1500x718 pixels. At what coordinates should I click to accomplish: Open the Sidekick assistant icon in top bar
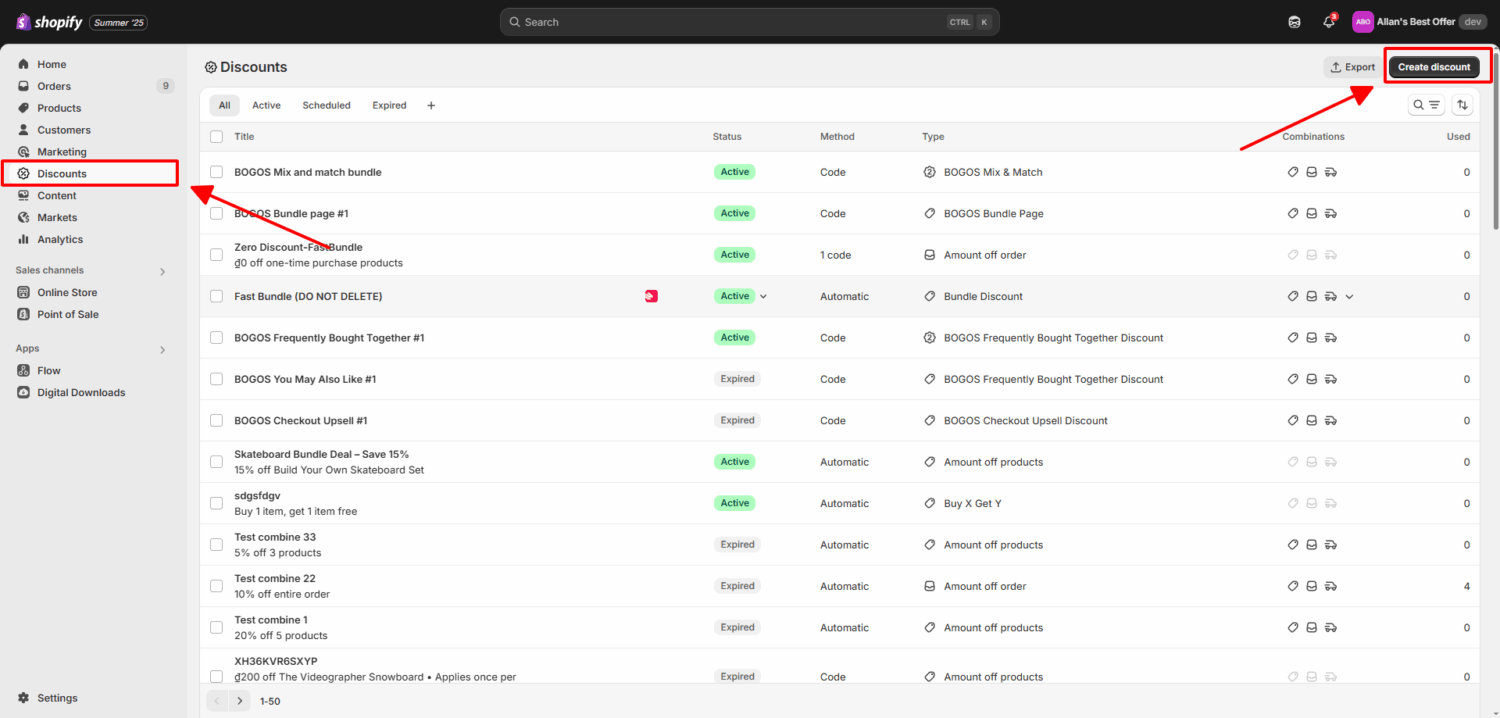coord(1294,22)
